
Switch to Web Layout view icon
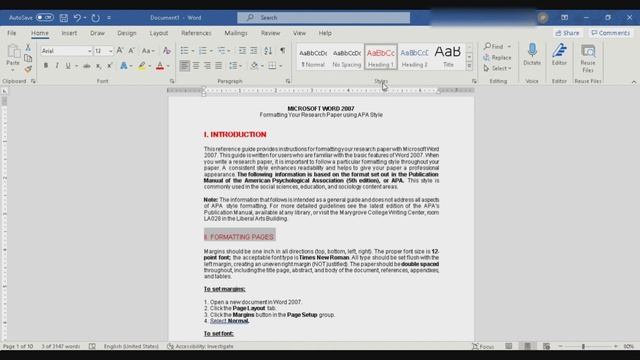pyautogui.click(x=546, y=346)
